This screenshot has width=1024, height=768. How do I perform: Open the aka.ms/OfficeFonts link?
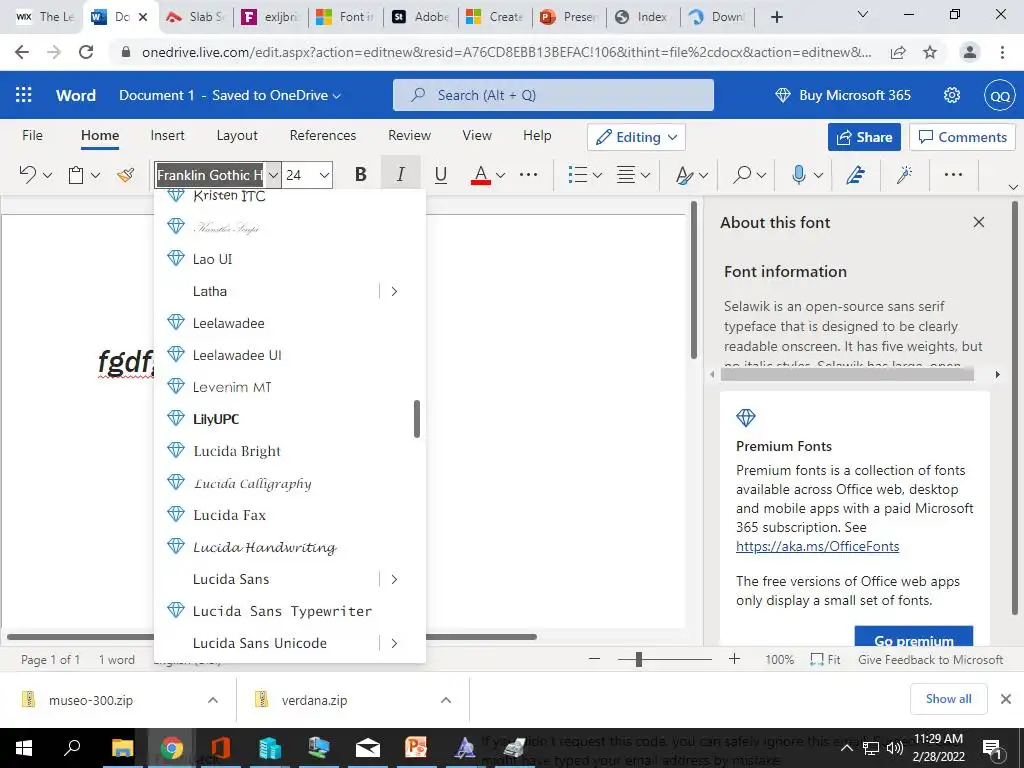tap(818, 546)
